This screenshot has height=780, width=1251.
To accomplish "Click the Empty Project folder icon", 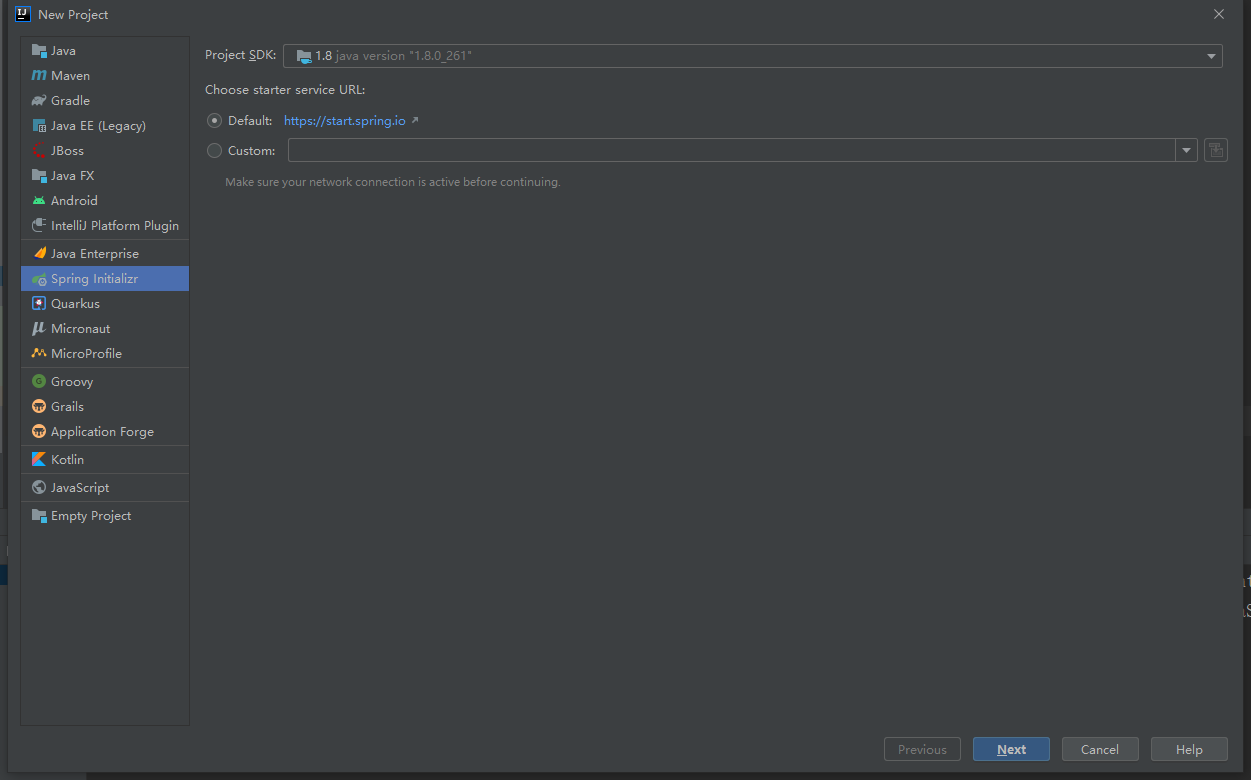I will tap(39, 516).
